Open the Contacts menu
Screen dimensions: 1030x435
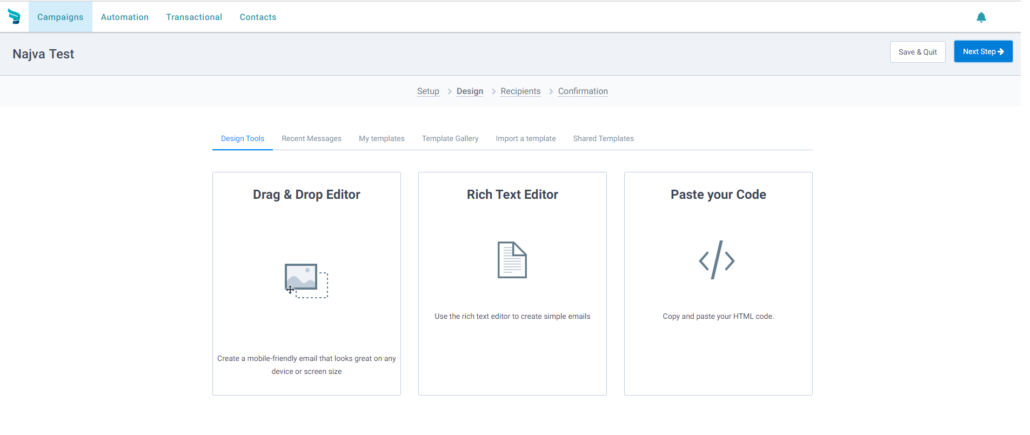[x=258, y=17]
